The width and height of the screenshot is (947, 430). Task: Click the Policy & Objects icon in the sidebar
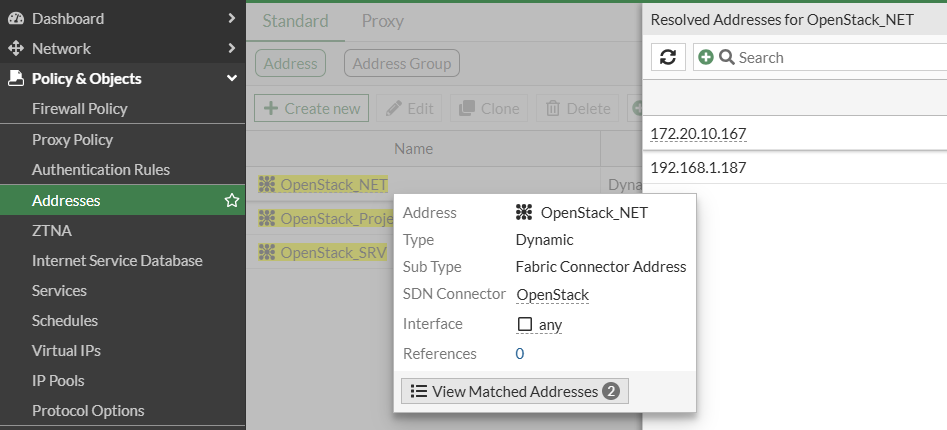coord(16,79)
